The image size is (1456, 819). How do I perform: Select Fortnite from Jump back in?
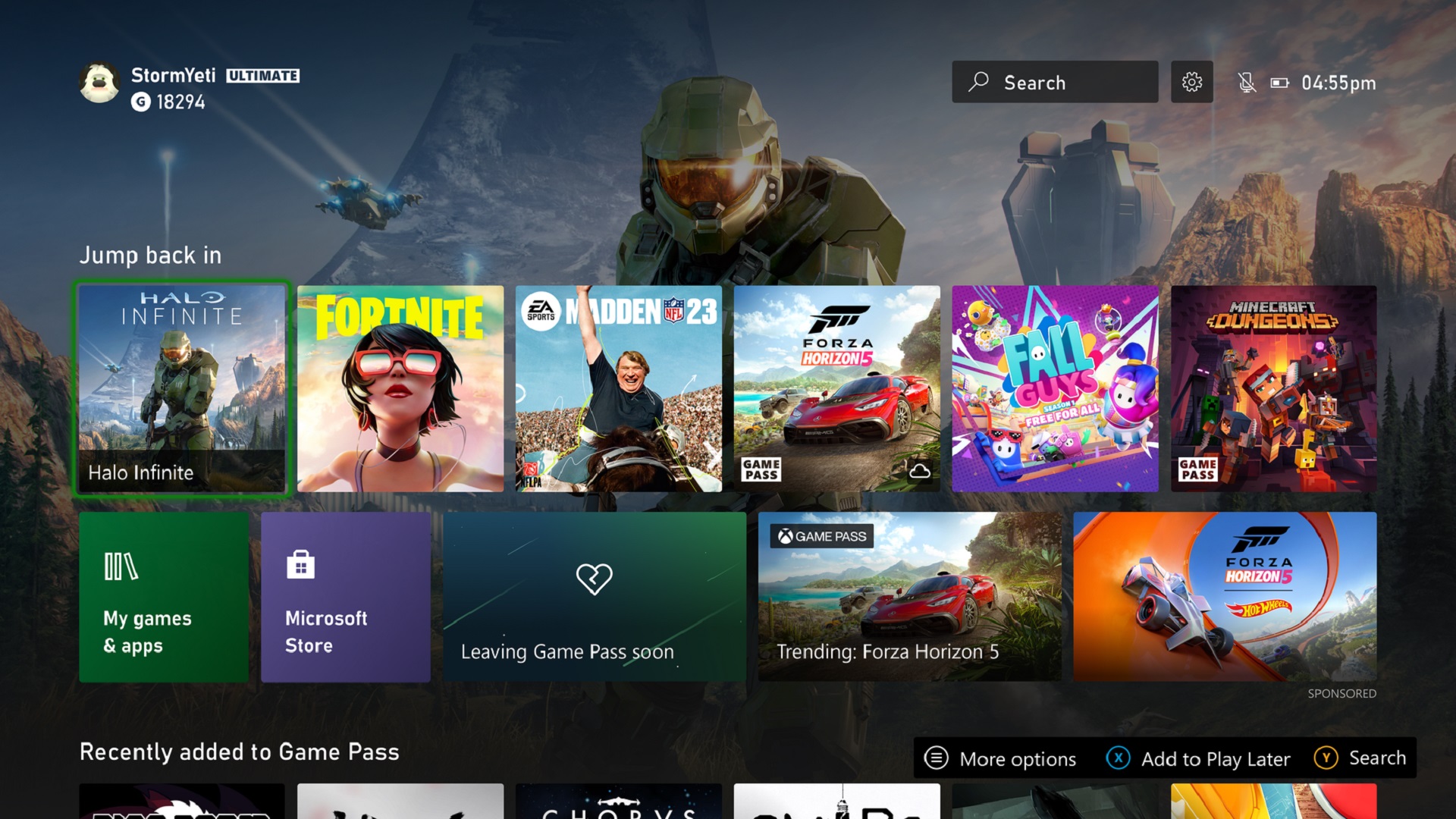tap(400, 388)
